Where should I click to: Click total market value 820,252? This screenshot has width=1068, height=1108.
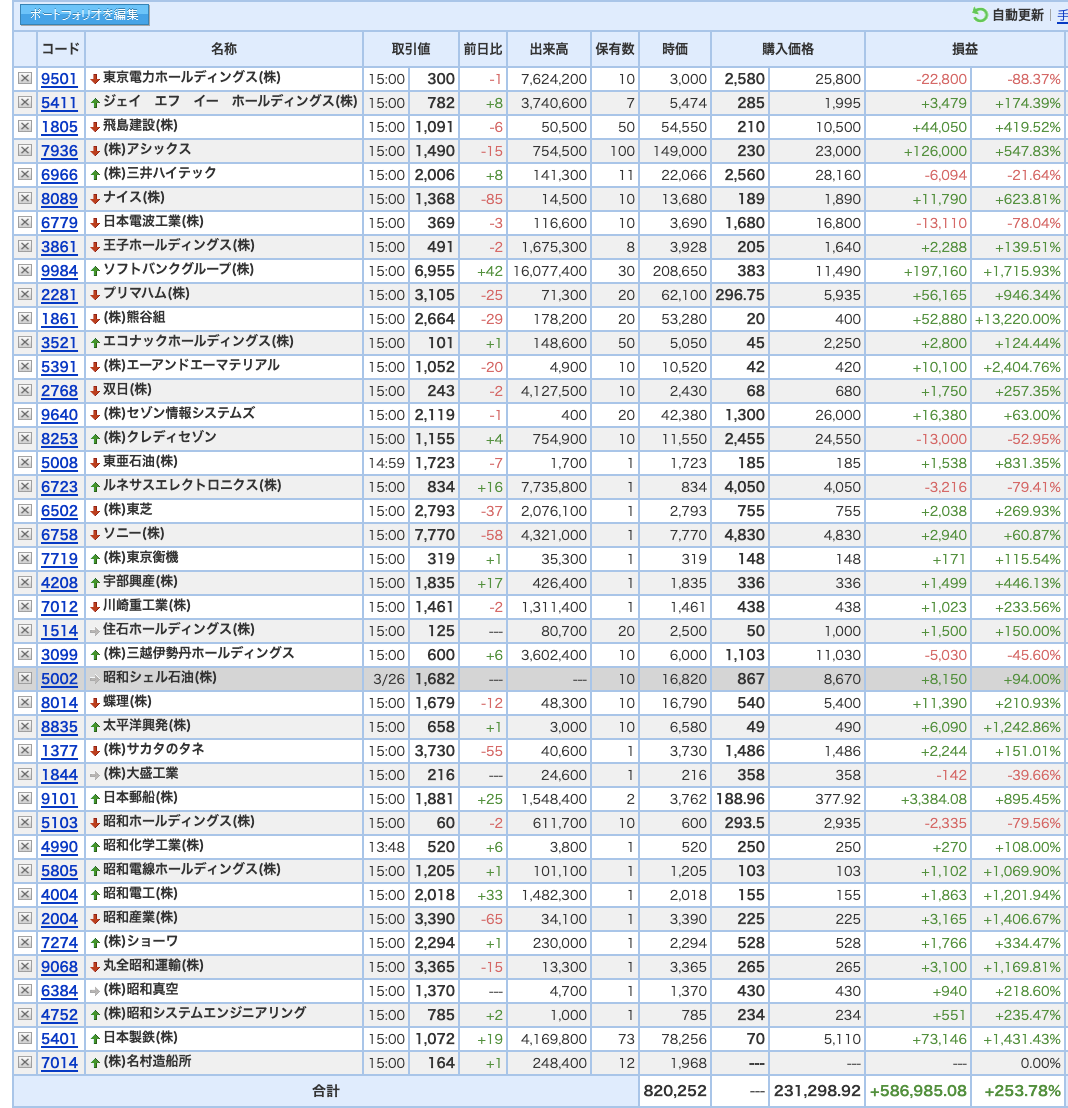point(675,1091)
